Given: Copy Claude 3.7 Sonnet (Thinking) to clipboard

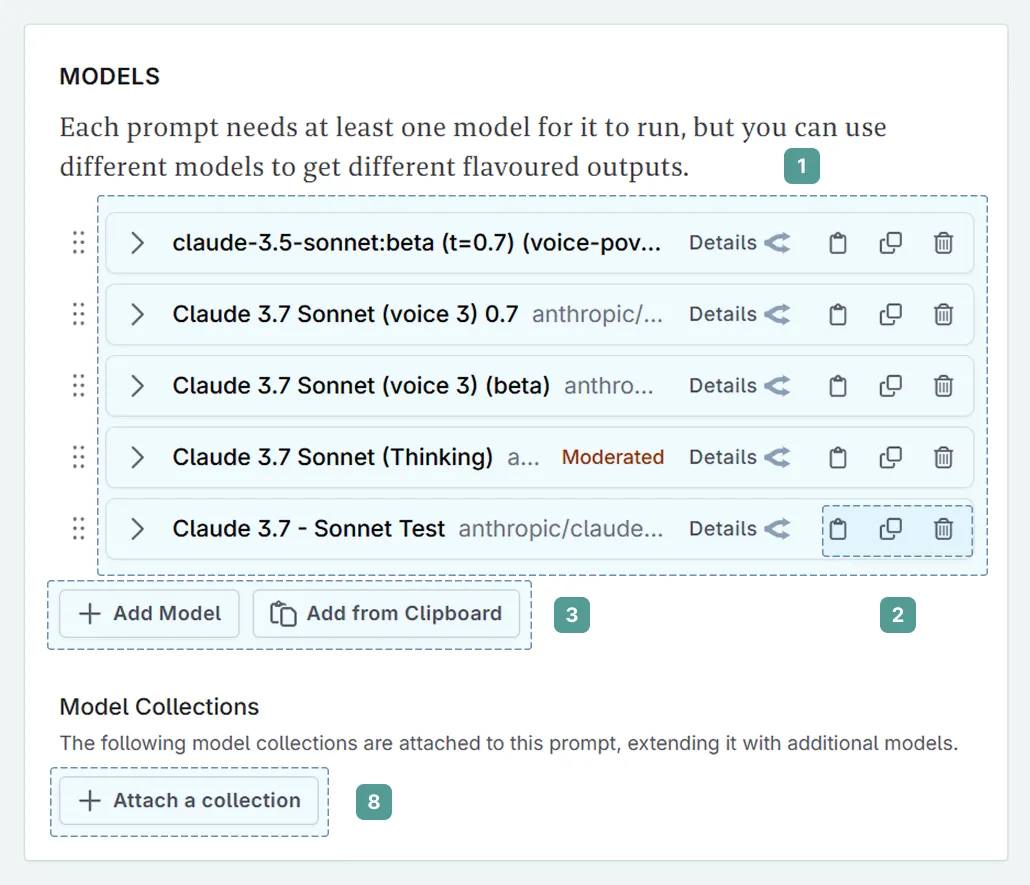Looking at the screenshot, I should [x=838, y=457].
